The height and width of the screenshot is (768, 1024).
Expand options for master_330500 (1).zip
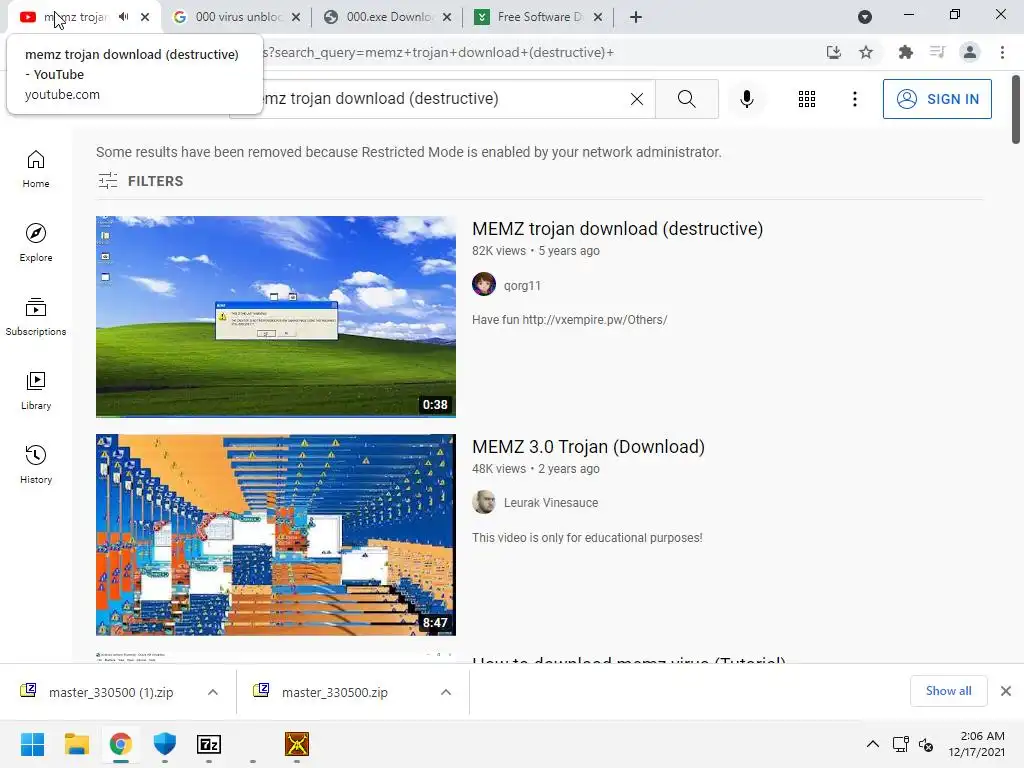point(213,692)
